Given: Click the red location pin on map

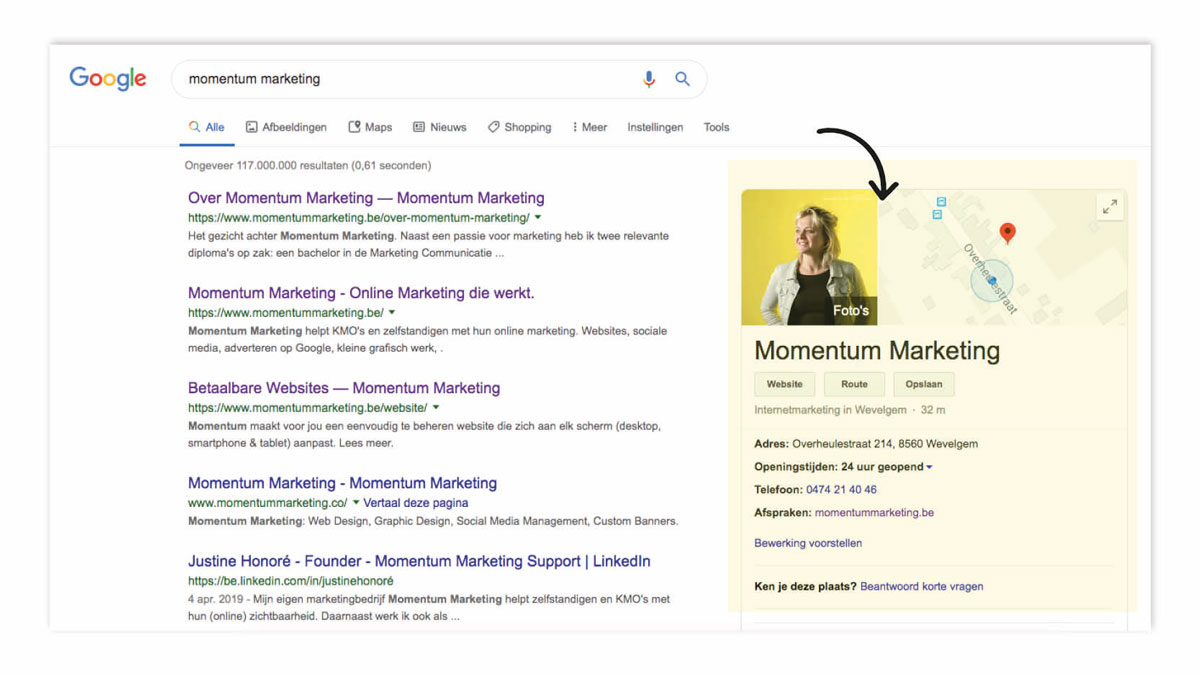Looking at the screenshot, I should (1007, 232).
